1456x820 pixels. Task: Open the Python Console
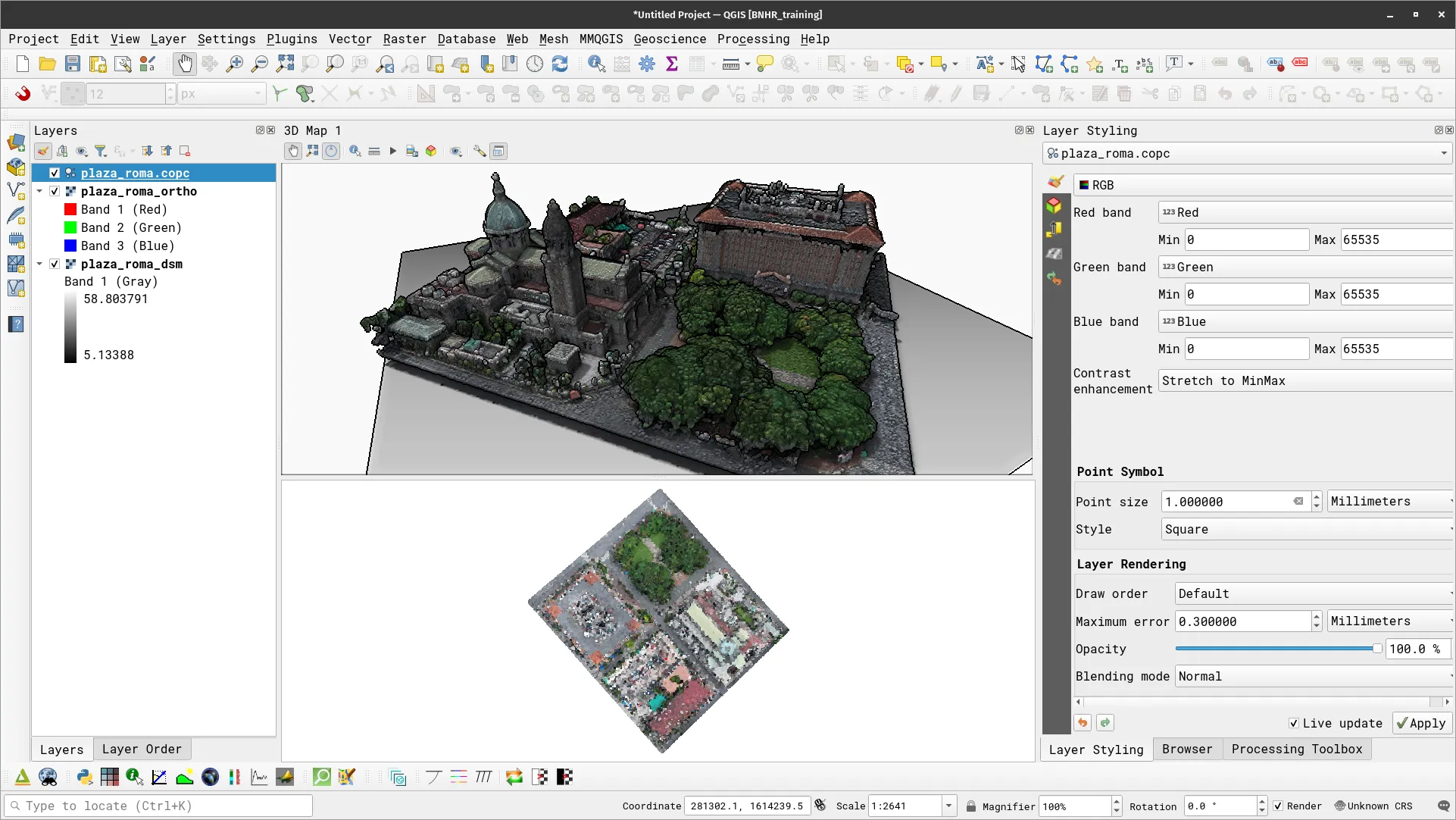click(x=84, y=777)
